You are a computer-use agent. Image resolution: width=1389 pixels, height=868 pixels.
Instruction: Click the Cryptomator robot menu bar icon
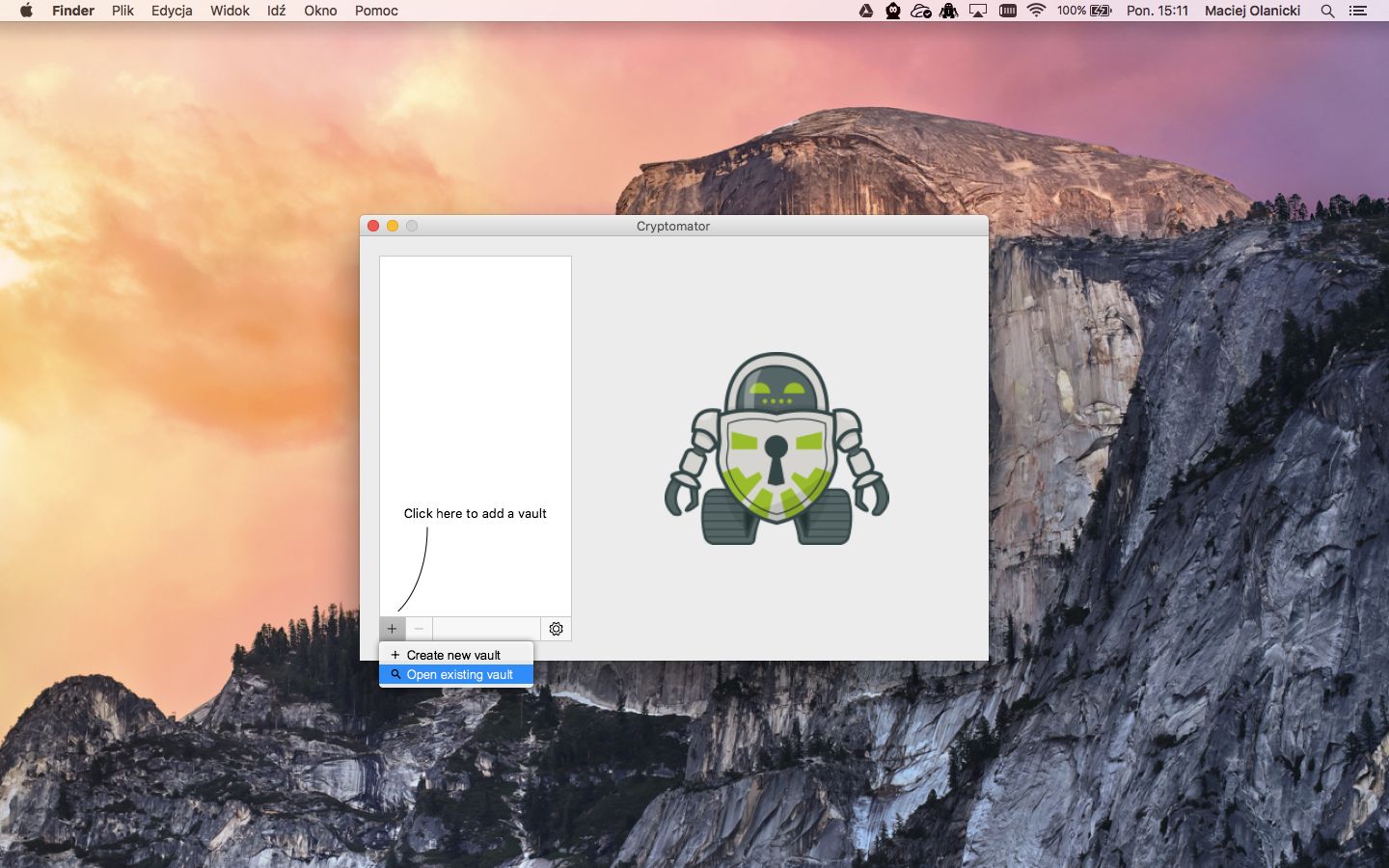click(949, 11)
